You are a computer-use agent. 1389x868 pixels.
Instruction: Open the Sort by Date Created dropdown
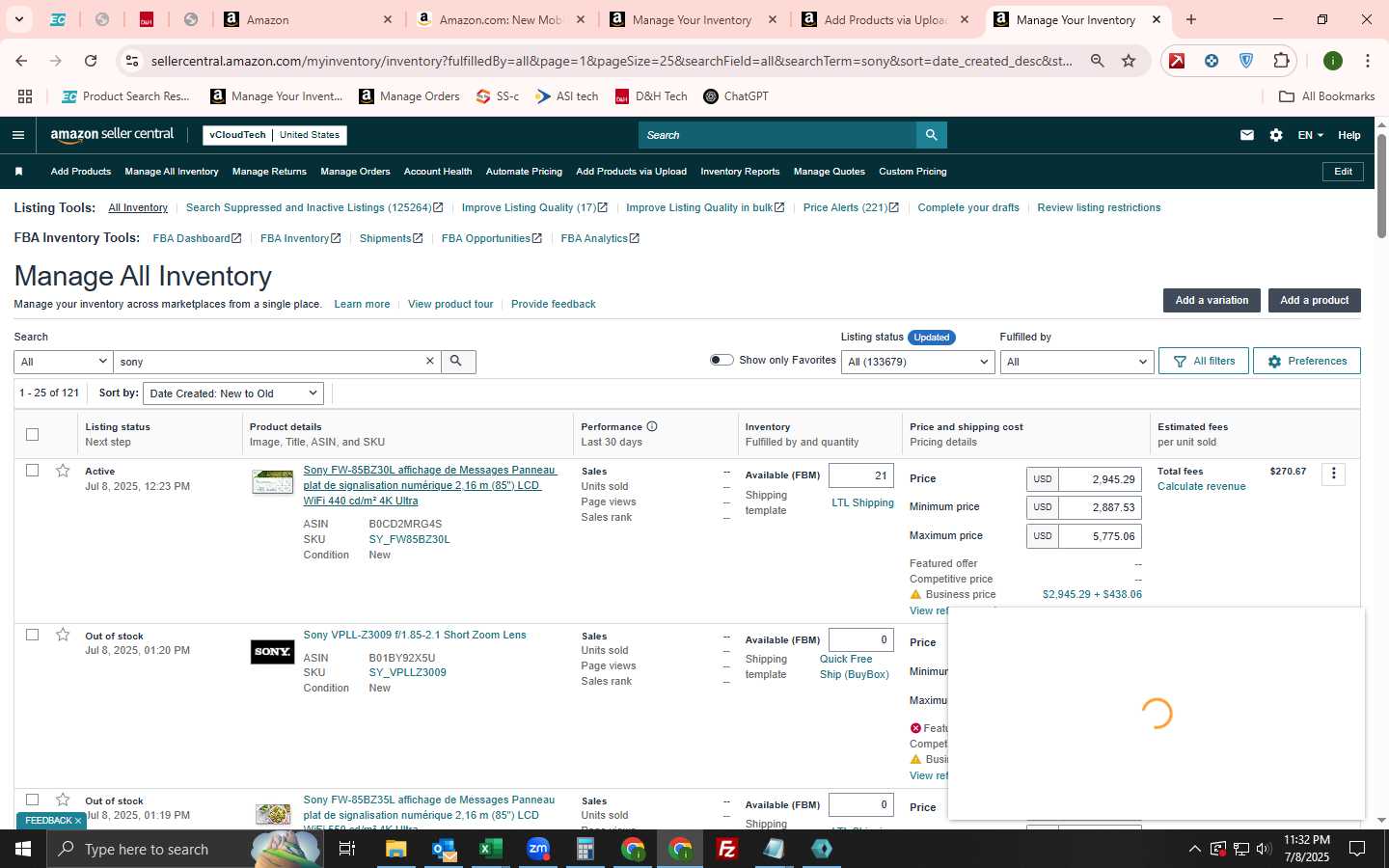(x=233, y=393)
